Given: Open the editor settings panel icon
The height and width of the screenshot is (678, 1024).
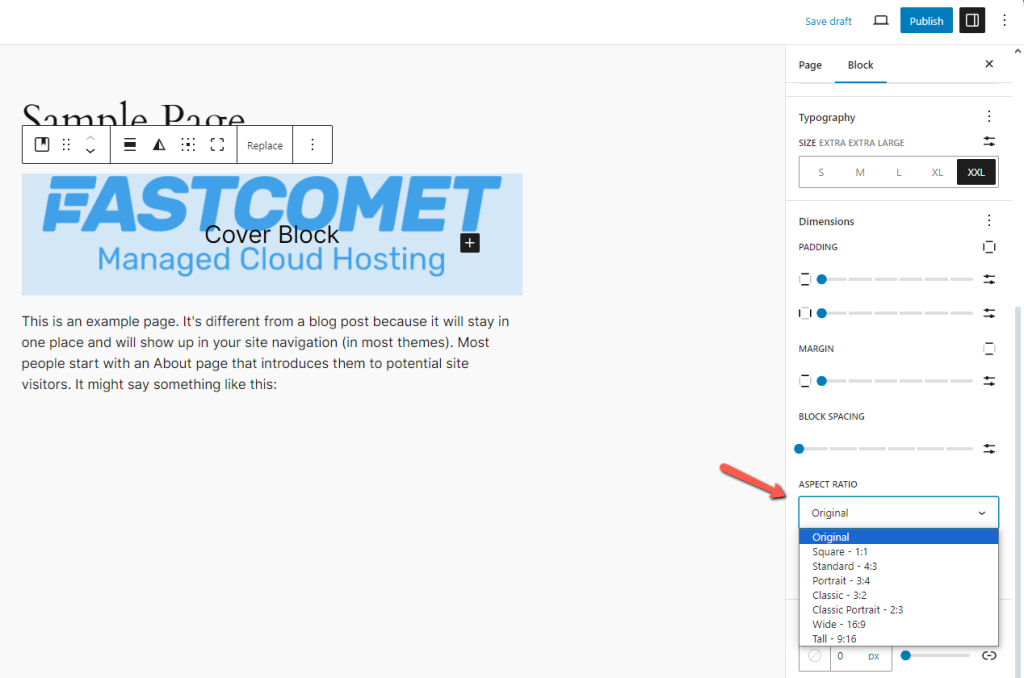Looking at the screenshot, I should click(x=971, y=20).
